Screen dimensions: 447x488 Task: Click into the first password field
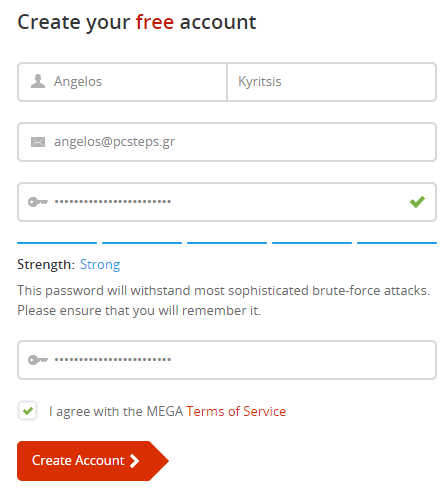point(227,202)
